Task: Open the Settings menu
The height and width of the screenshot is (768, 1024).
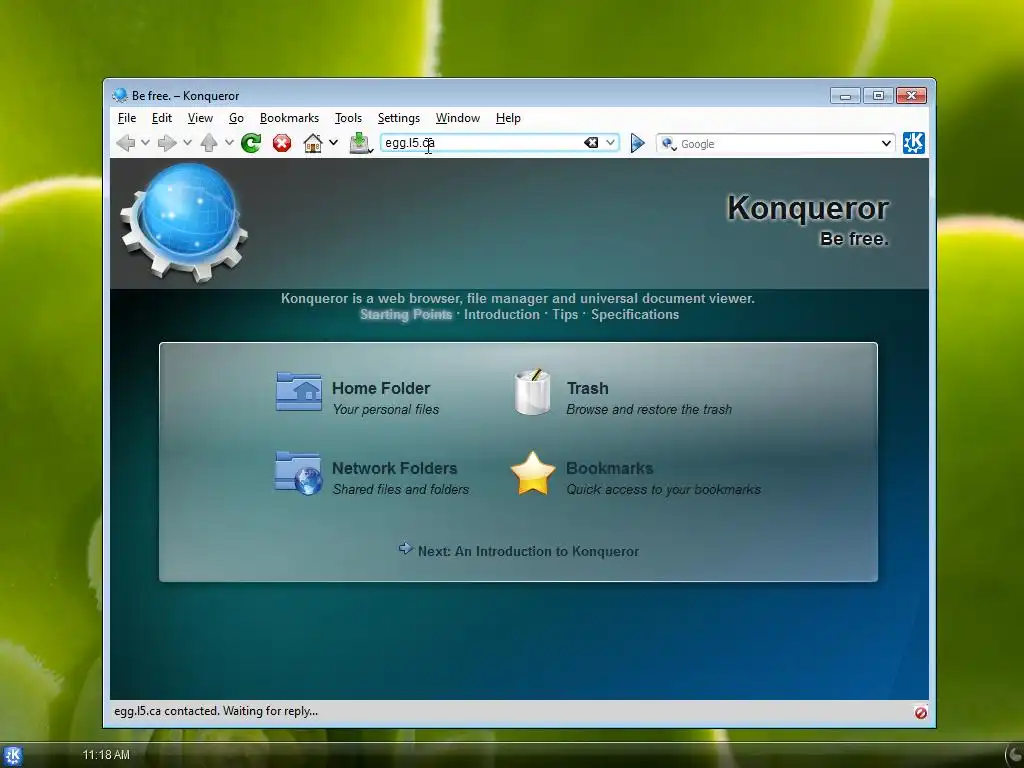Action: tap(398, 118)
